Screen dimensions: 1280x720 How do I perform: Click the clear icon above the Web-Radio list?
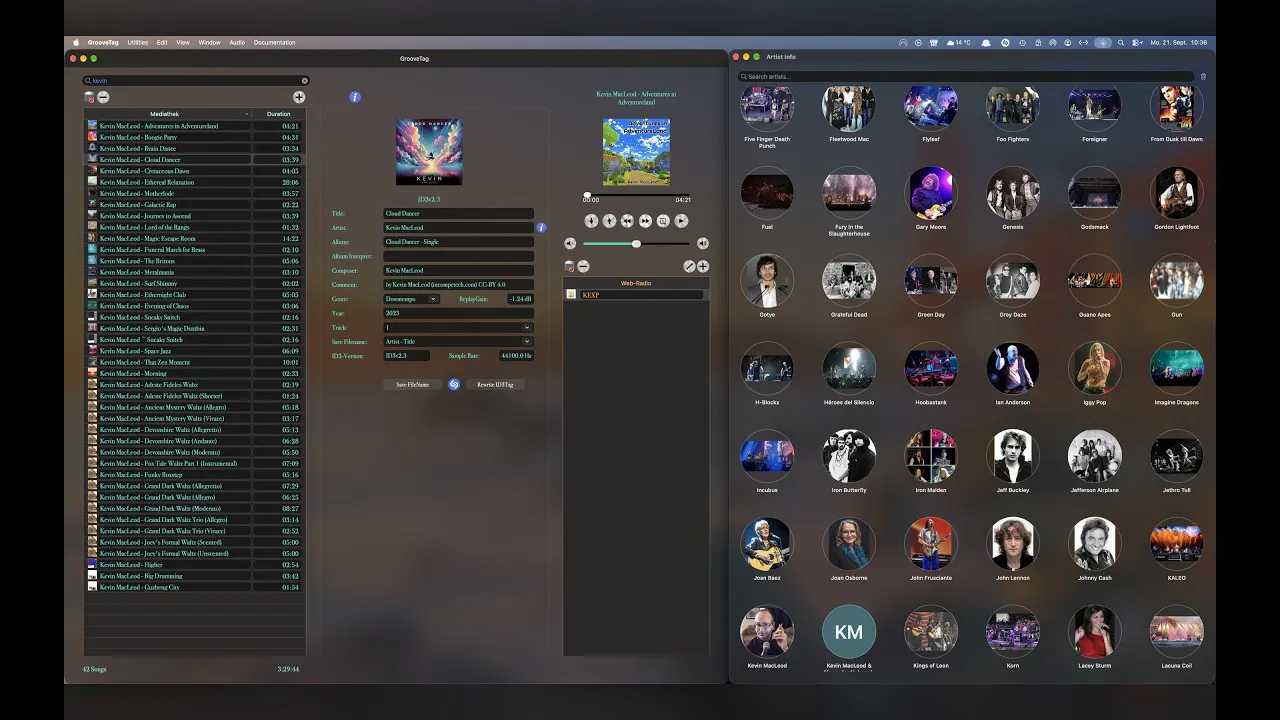569,267
